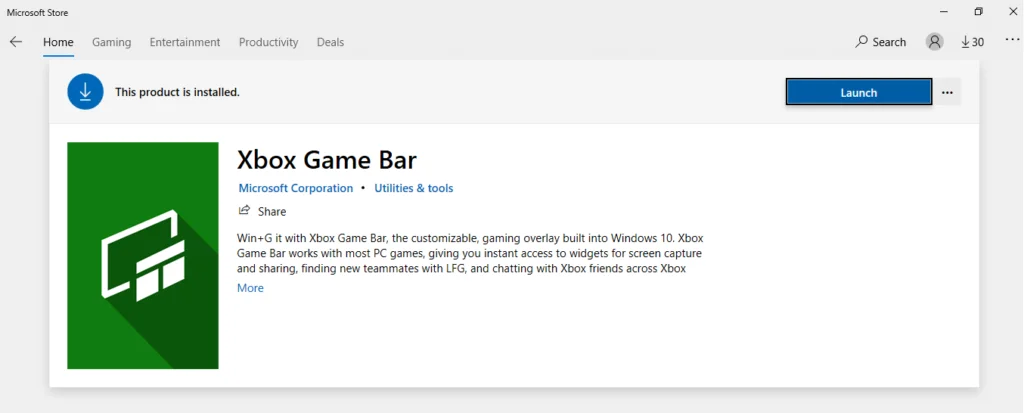Close the Microsoft Store window
The height and width of the screenshot is (413, 1024).
pyautogui.click(x=1013, y=12)
